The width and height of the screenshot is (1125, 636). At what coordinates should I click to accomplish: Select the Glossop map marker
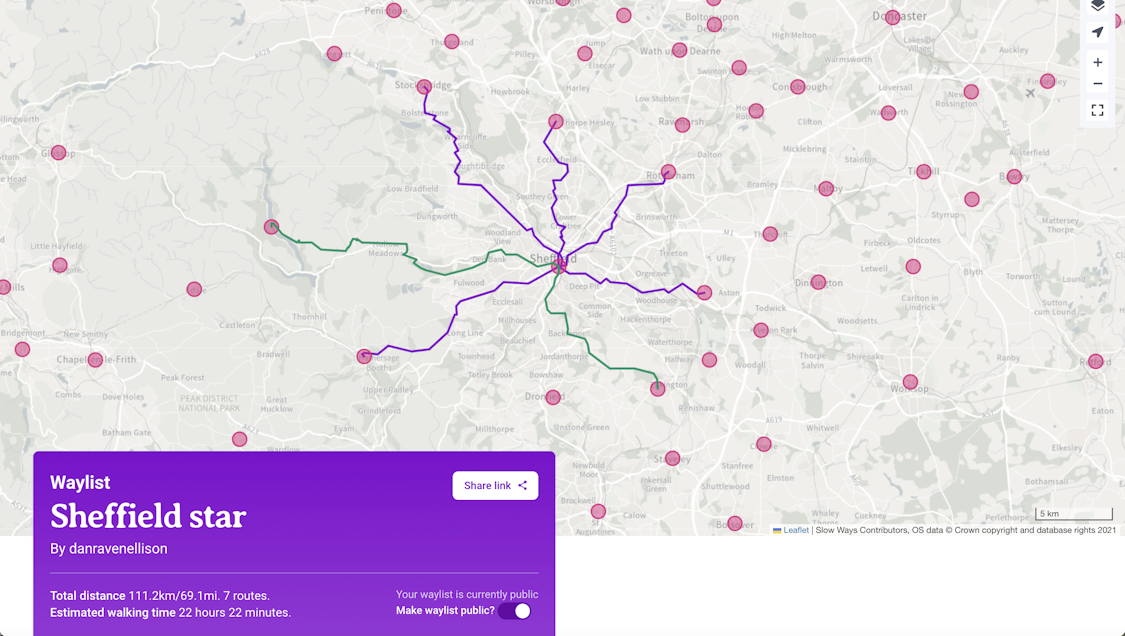point(59,153)
